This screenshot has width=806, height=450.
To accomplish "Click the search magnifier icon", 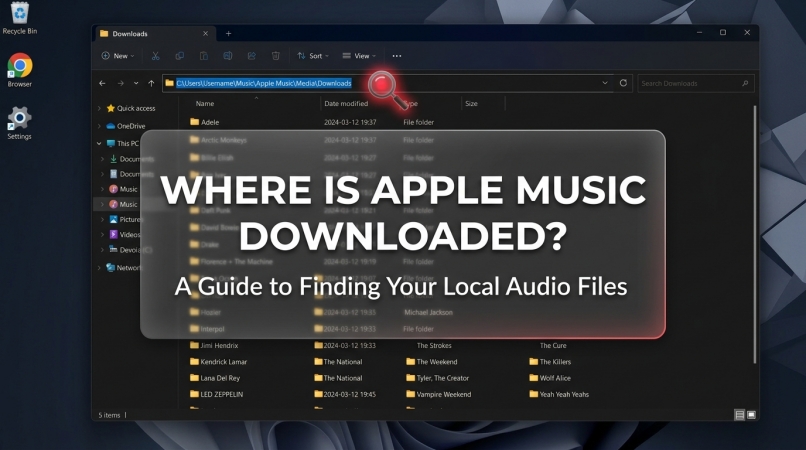I will (x=745, y=83).
